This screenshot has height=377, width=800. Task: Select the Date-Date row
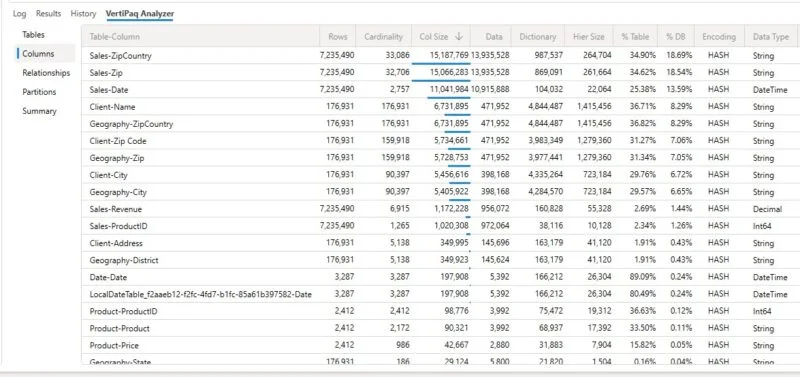(x=440, y=278)
